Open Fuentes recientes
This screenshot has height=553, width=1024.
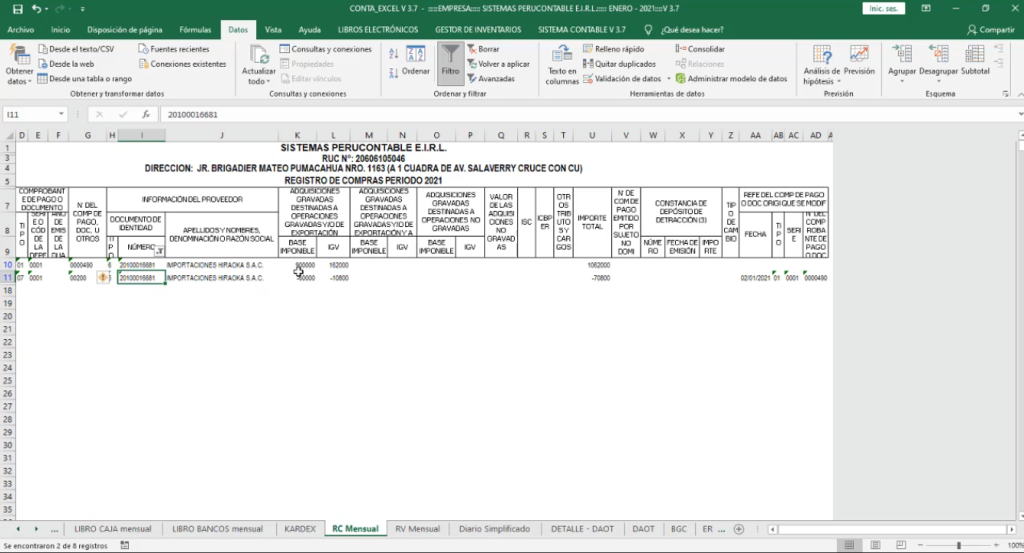tap(174, 49)
